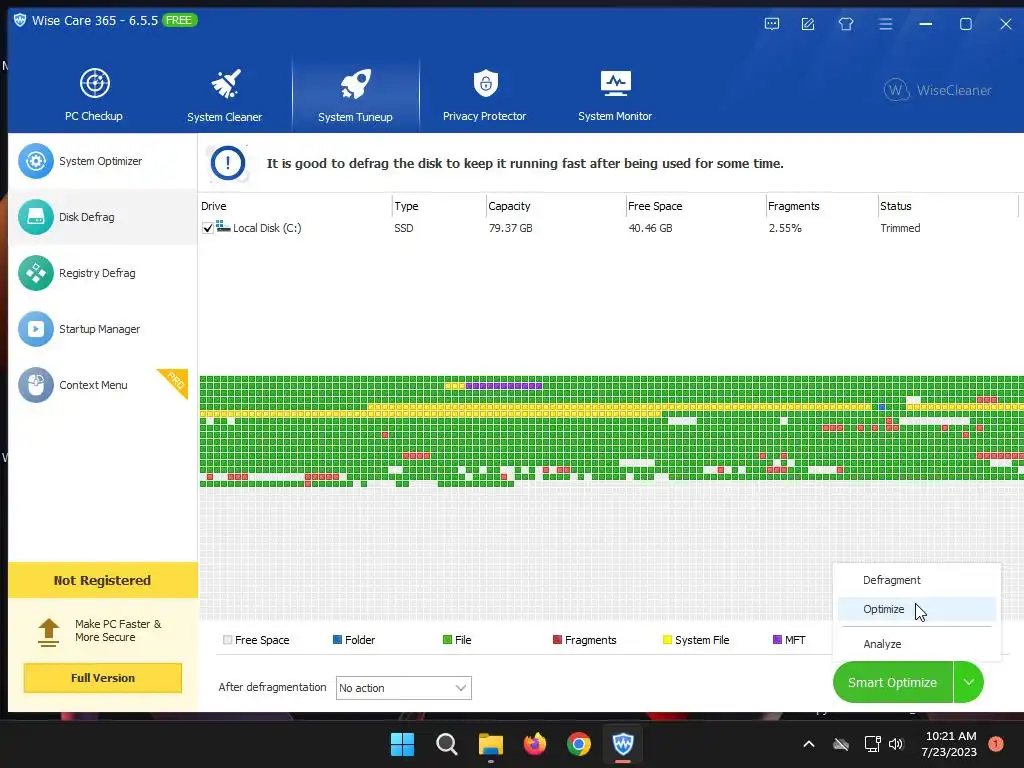
Task: Open the notification badge in tray
Action: click(x=996, y=744)
